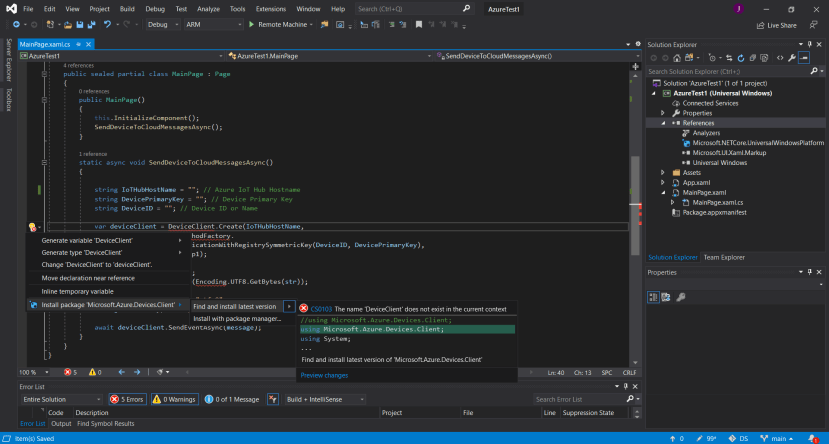Toggle auto-hide pin on Error List panel
This screenshot has height=444, width=829.
click(x=626, y=386)
